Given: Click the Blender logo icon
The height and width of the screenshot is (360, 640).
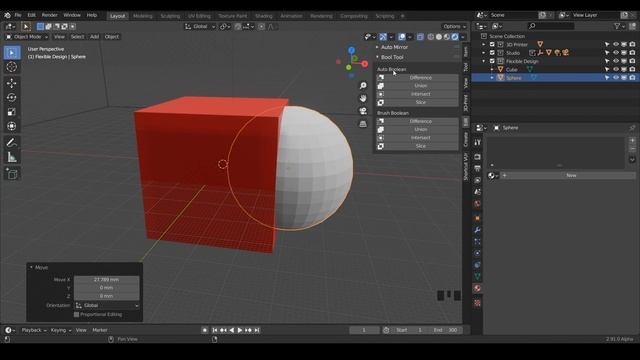Looking at the screenshot, I should [x=7, y=15].
